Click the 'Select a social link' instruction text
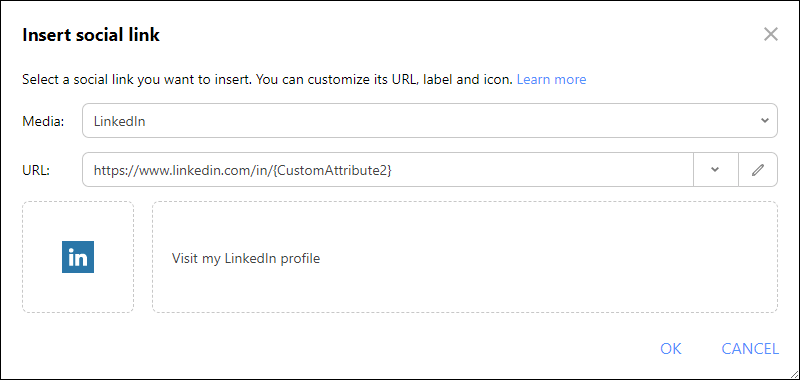Viewport: 800px width, 380px height. point(267,80)
